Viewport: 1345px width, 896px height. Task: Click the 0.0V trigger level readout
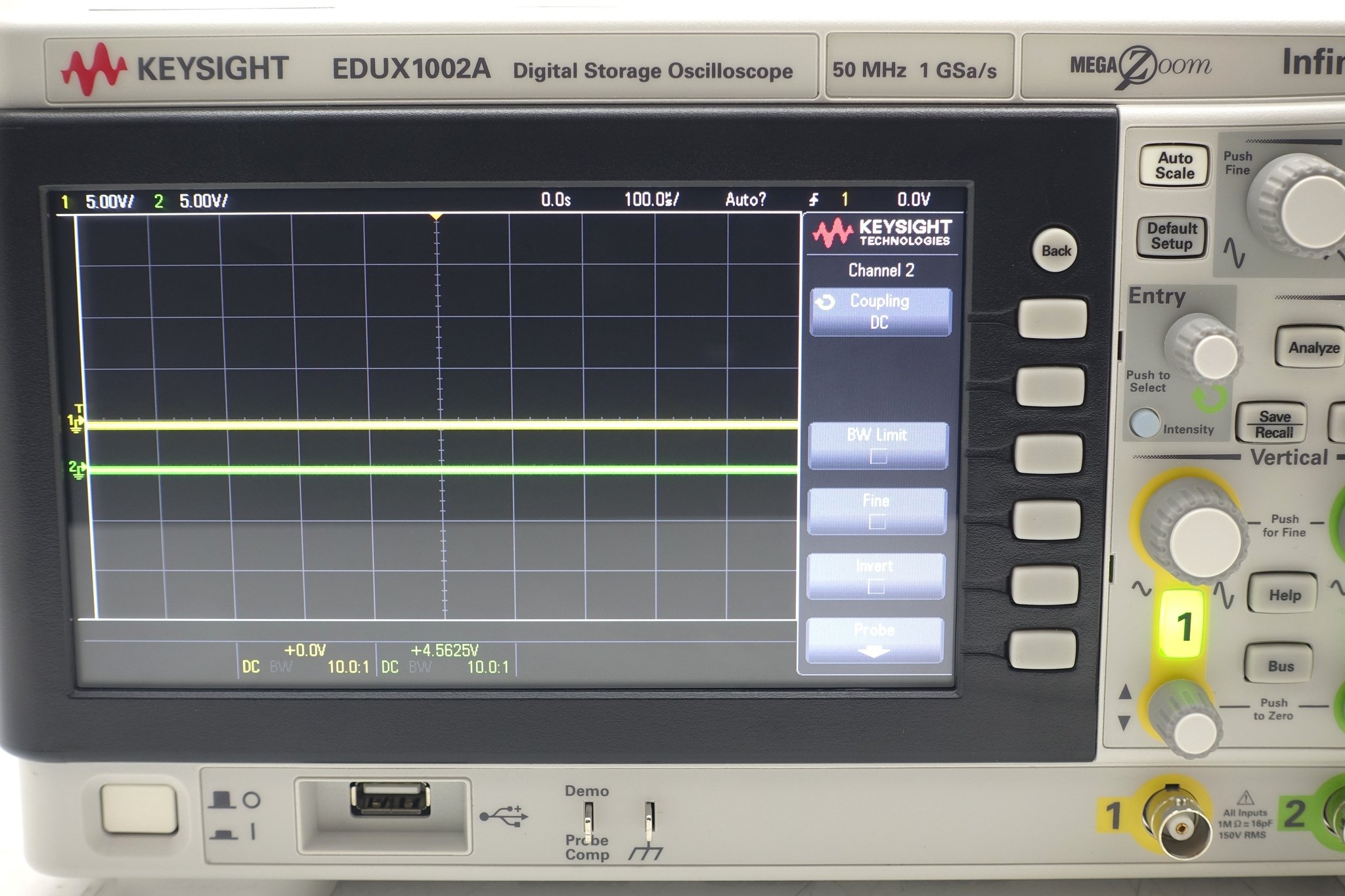914,199
